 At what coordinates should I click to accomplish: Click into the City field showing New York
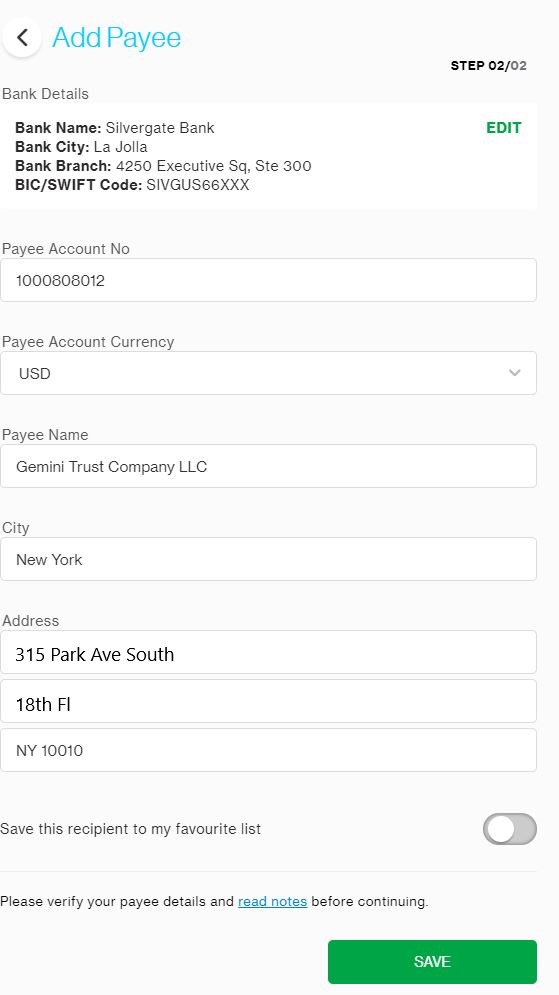click(268, 559)
